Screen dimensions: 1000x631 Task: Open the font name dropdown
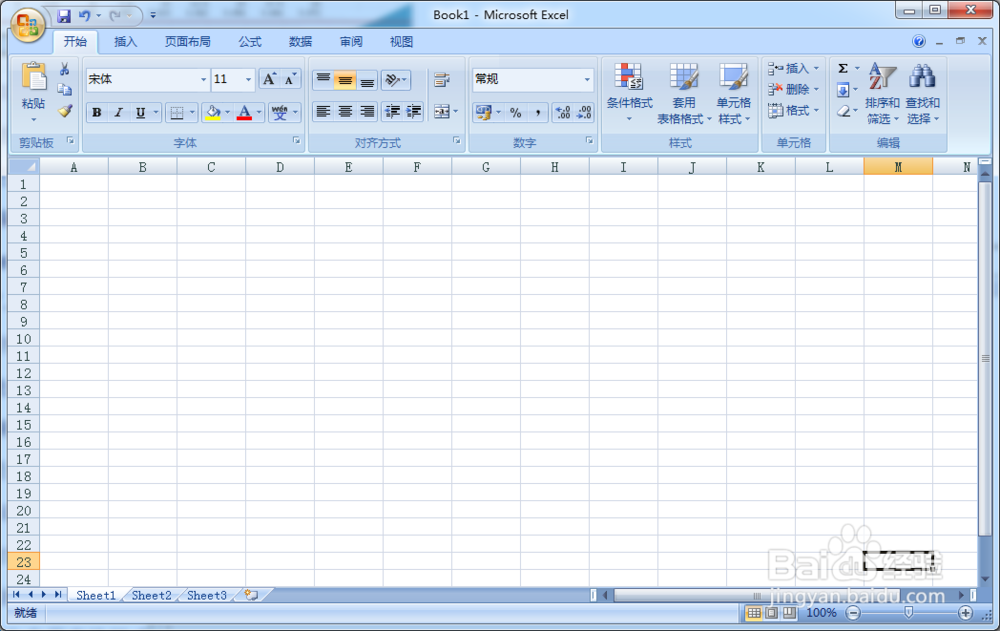click(x=203, y=80)
